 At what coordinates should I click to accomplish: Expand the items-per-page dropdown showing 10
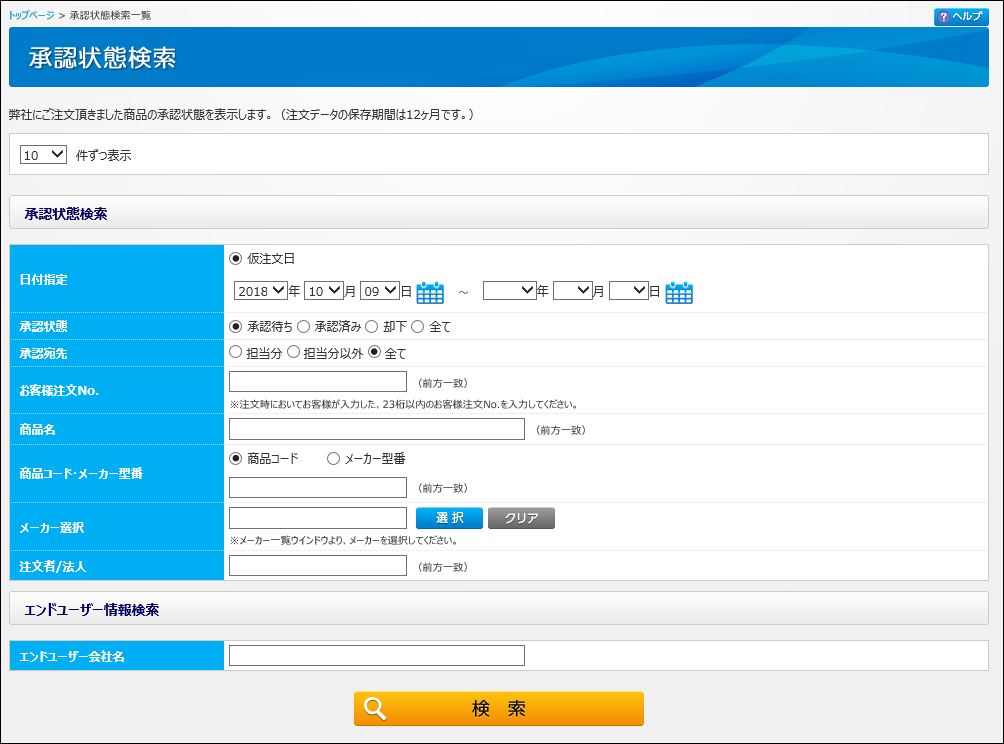click(x=43, y=155)
